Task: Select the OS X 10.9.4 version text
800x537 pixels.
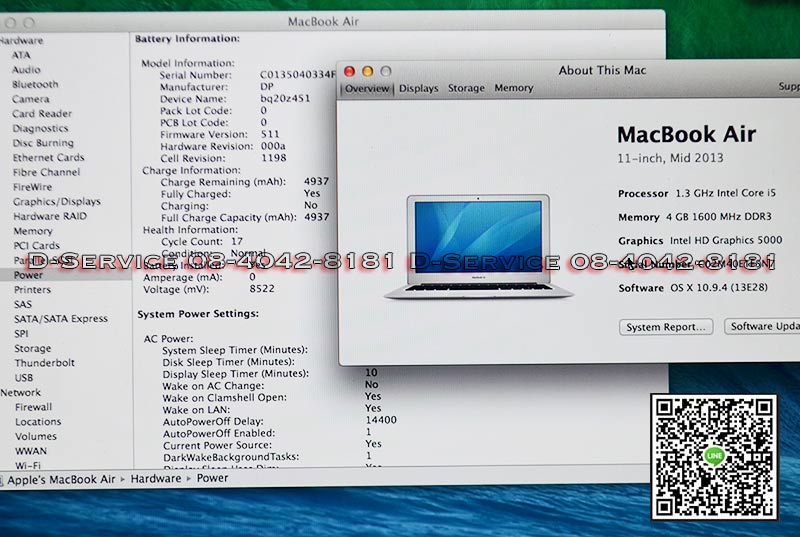Action: pos(719,288)
